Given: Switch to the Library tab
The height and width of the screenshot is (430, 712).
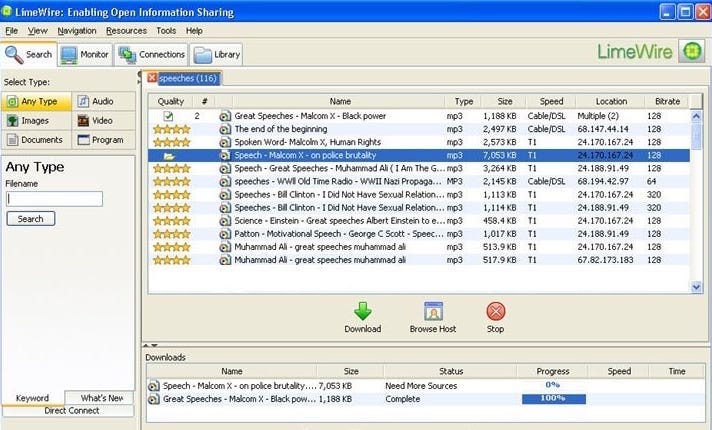Looking at the screenshot, I should [x=217, y=55].
